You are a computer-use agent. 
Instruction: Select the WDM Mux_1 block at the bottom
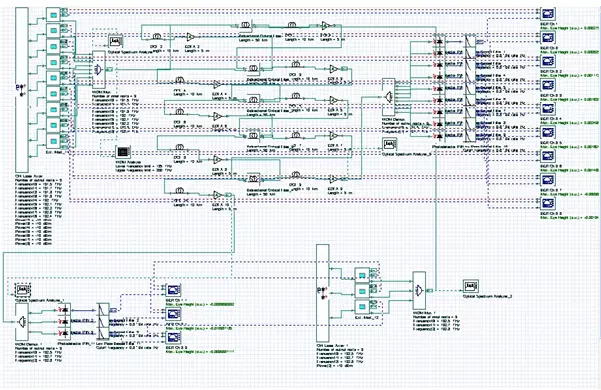pyautogui.click(x=419, y=290)
